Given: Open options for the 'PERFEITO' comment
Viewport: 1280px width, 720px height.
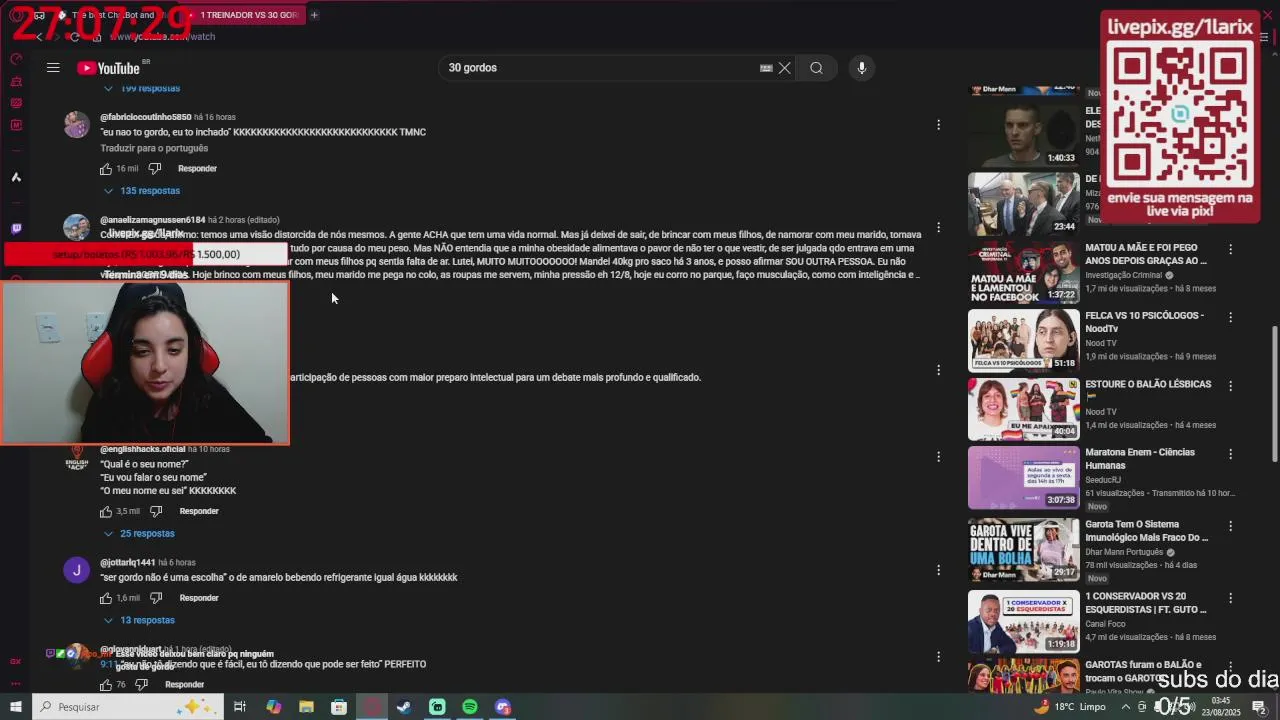Looking at the screenshot, I should 938,657.
